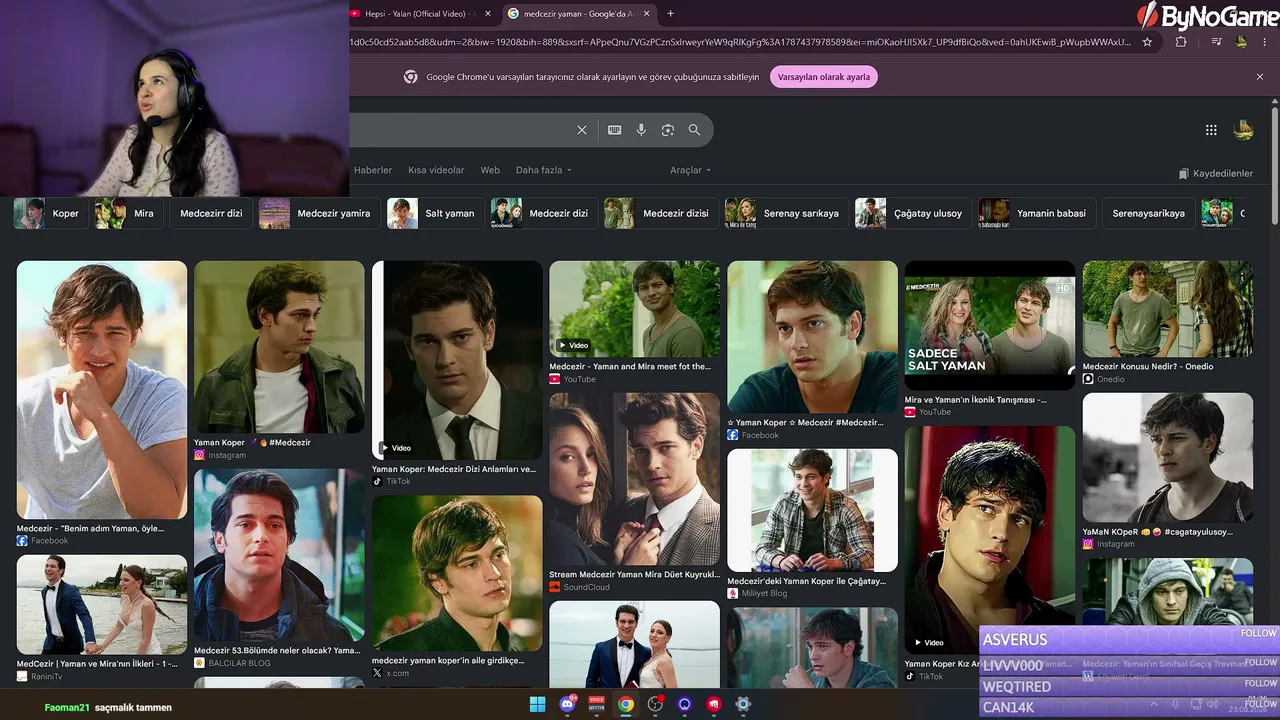
Task: Open OBS Studio from the taskbar
Action: tap(655, 704)
